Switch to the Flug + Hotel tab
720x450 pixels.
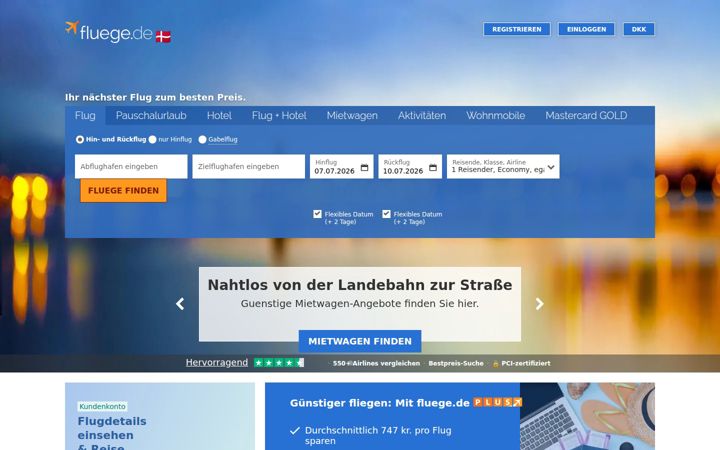click(x=279, y=116)
